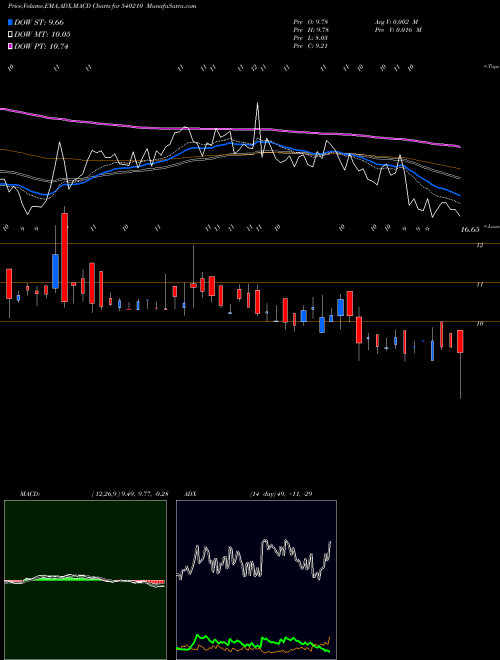Click the magenta DOW PT legend swatch
The width and height of the screenshot is (500, 660).
(x=10, y=46)
